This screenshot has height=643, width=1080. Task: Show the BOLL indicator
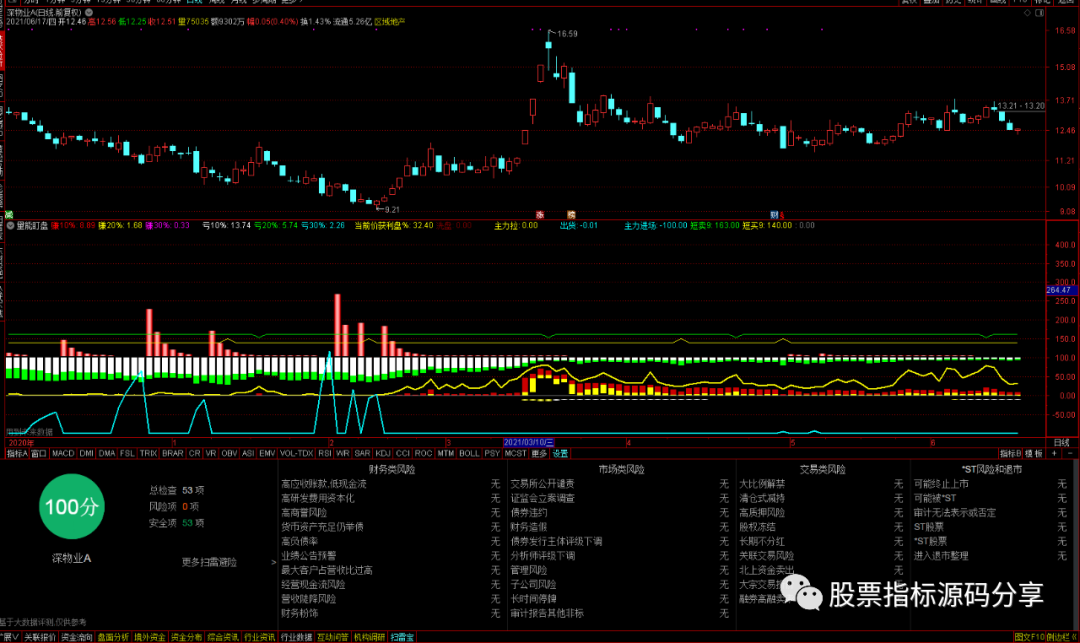(x=469, y=454)
